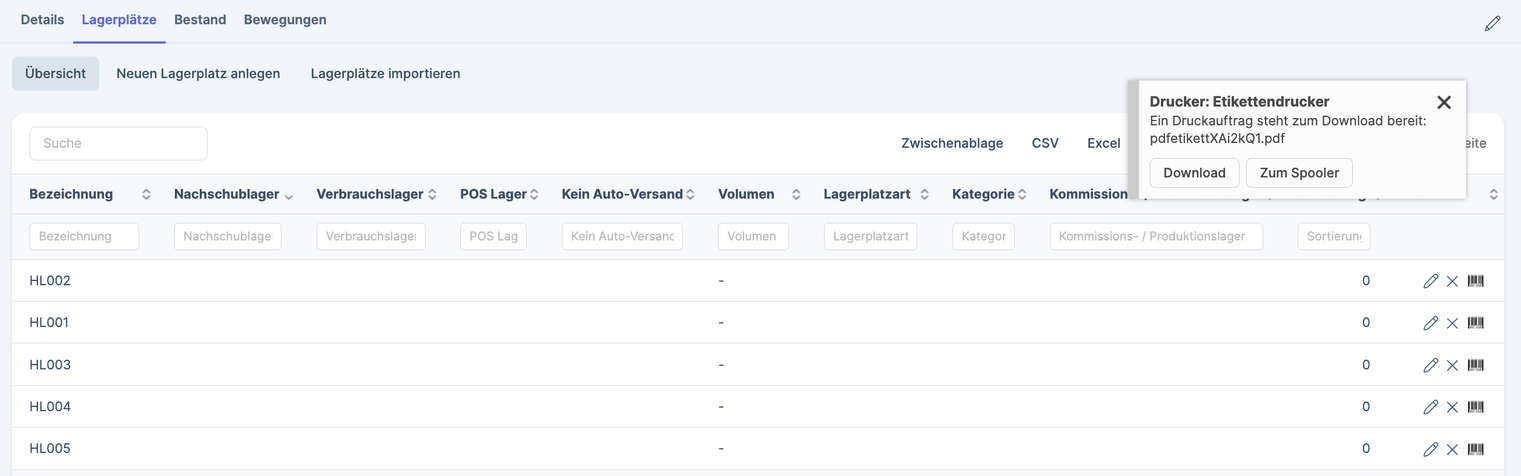Open barcode label for HL001

(x=1475, y=323)
